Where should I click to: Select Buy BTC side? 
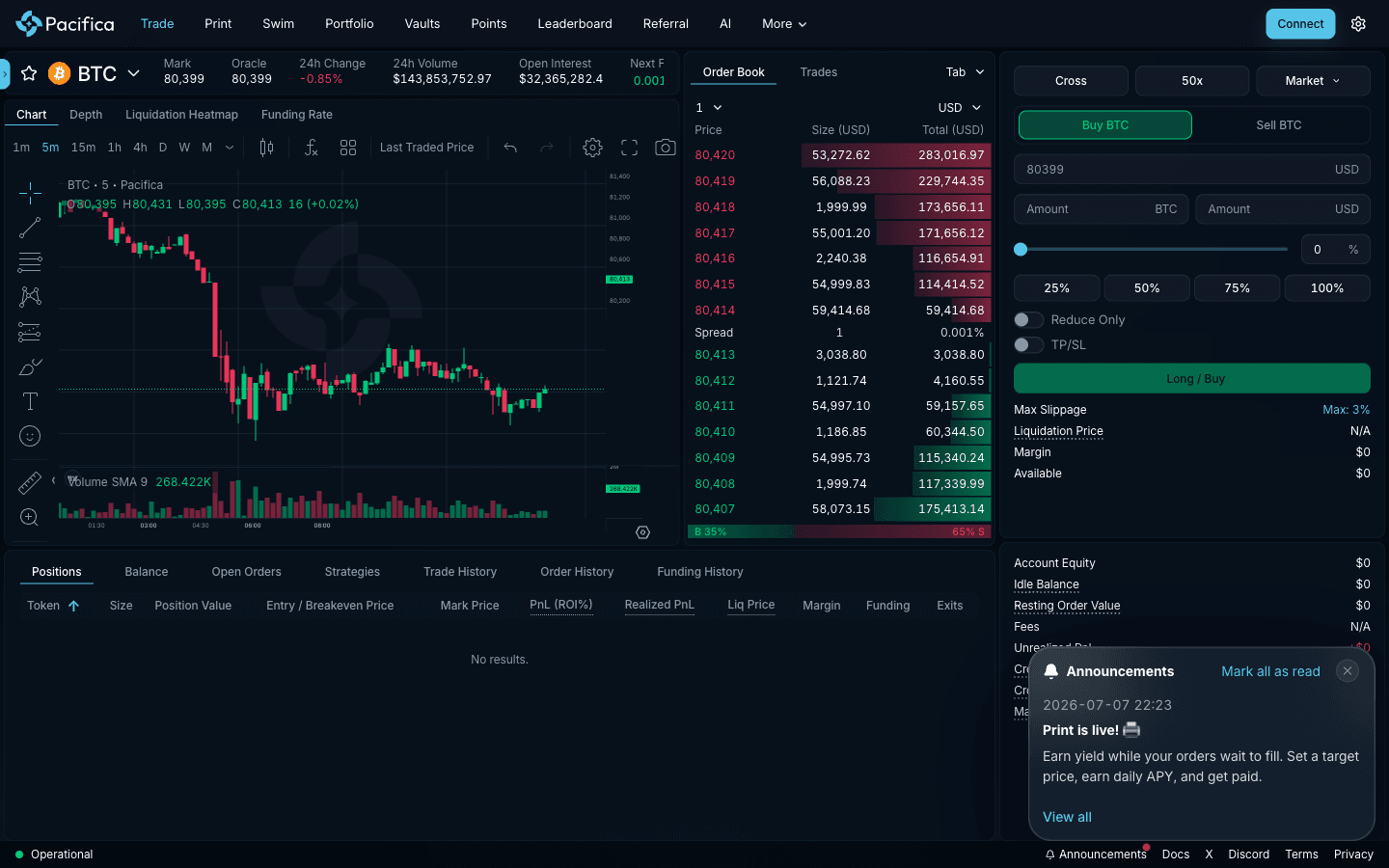1105,125
